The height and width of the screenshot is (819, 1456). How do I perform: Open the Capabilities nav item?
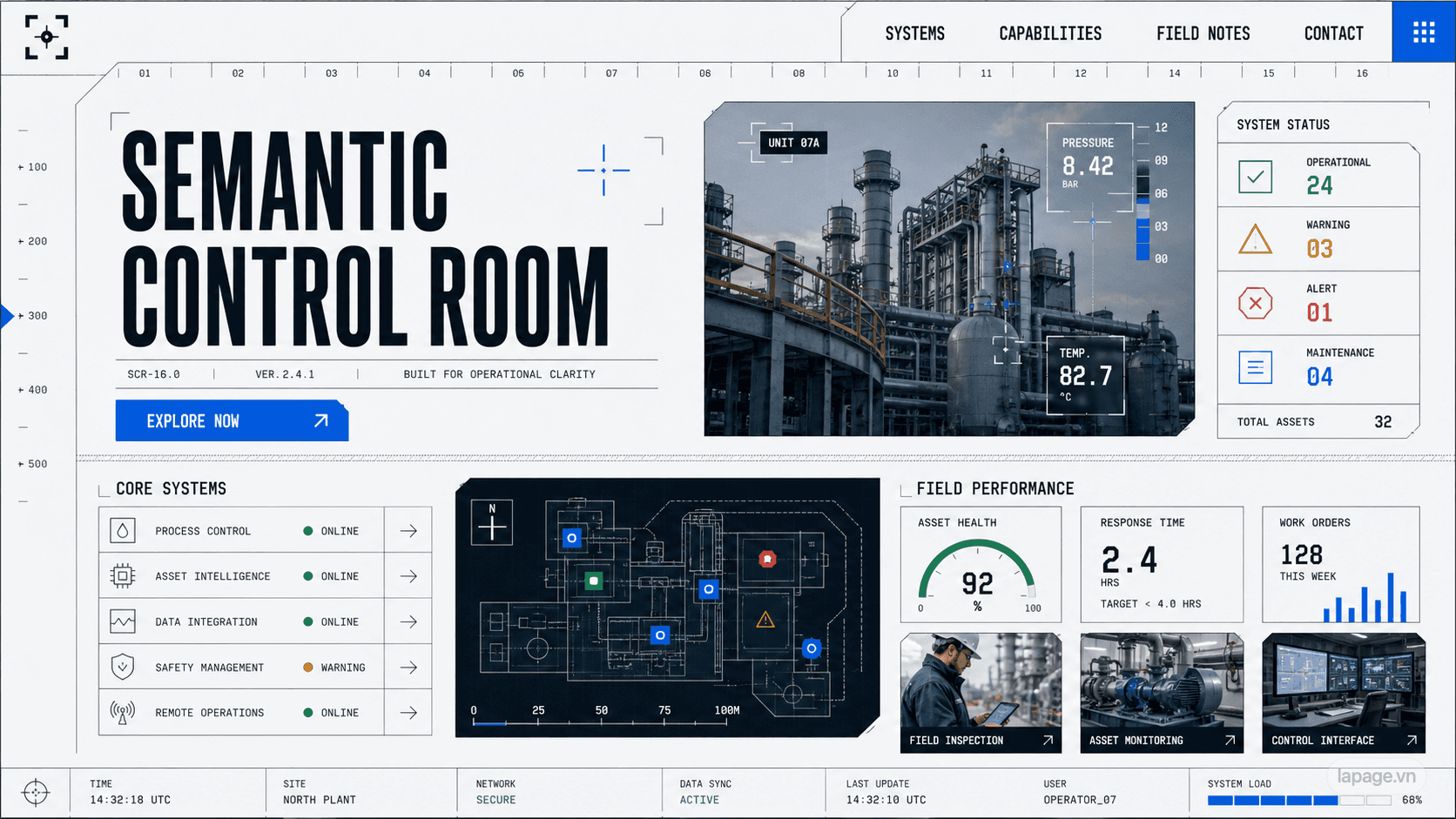tap(1050, 34)
